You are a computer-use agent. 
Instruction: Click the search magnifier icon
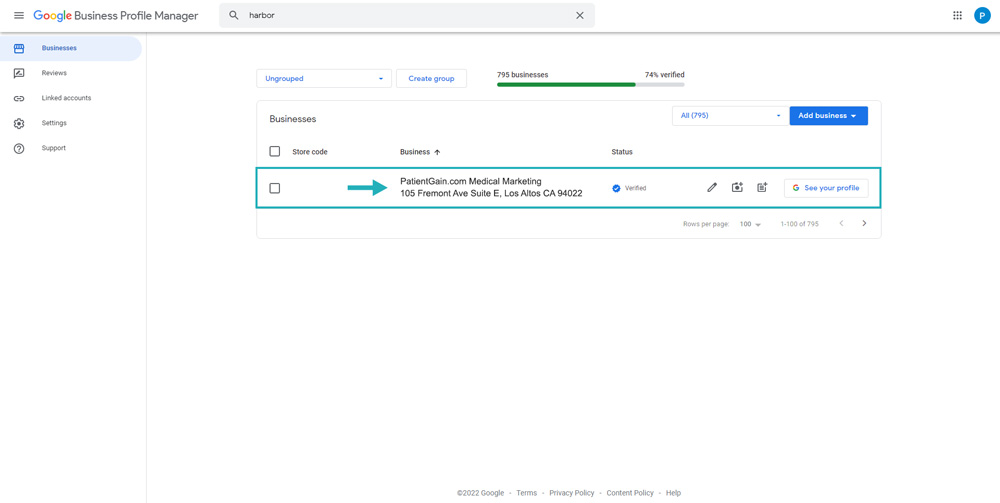tap(234, 15)
